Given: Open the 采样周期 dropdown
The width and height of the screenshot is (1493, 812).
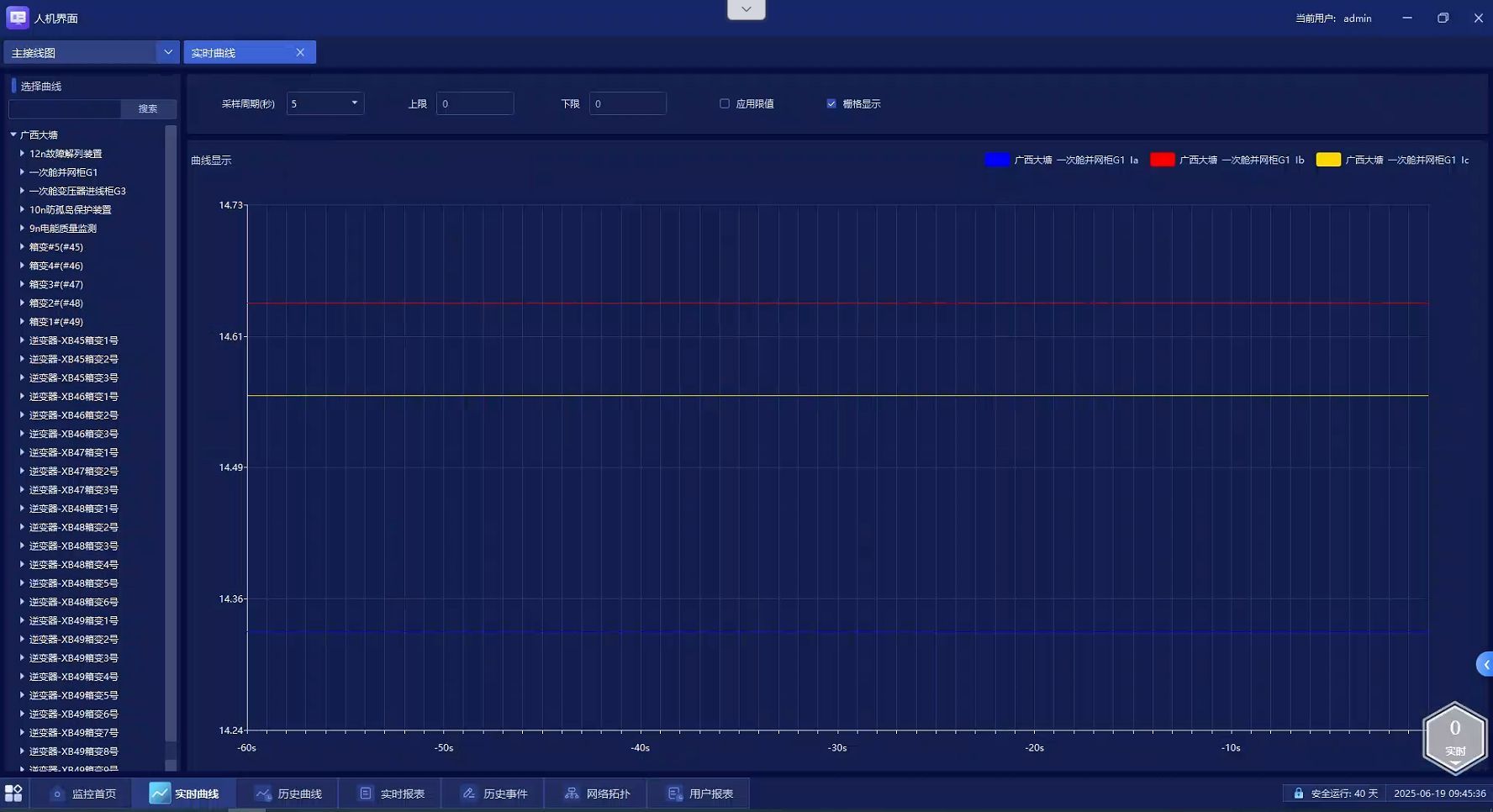Looking at the screenshot, I should [x=325, y=103].
